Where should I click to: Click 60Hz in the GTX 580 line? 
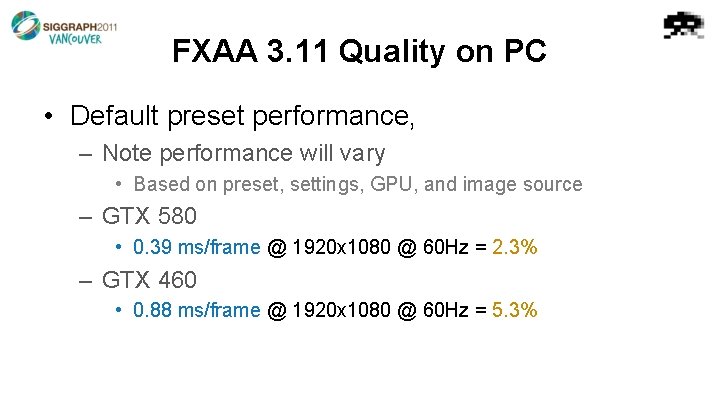point(445,247)
